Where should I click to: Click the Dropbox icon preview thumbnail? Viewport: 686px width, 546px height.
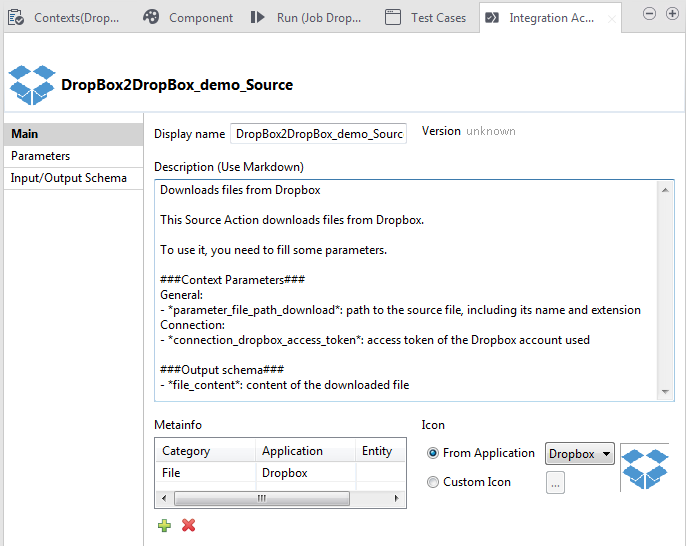click(x=645, y=469)
